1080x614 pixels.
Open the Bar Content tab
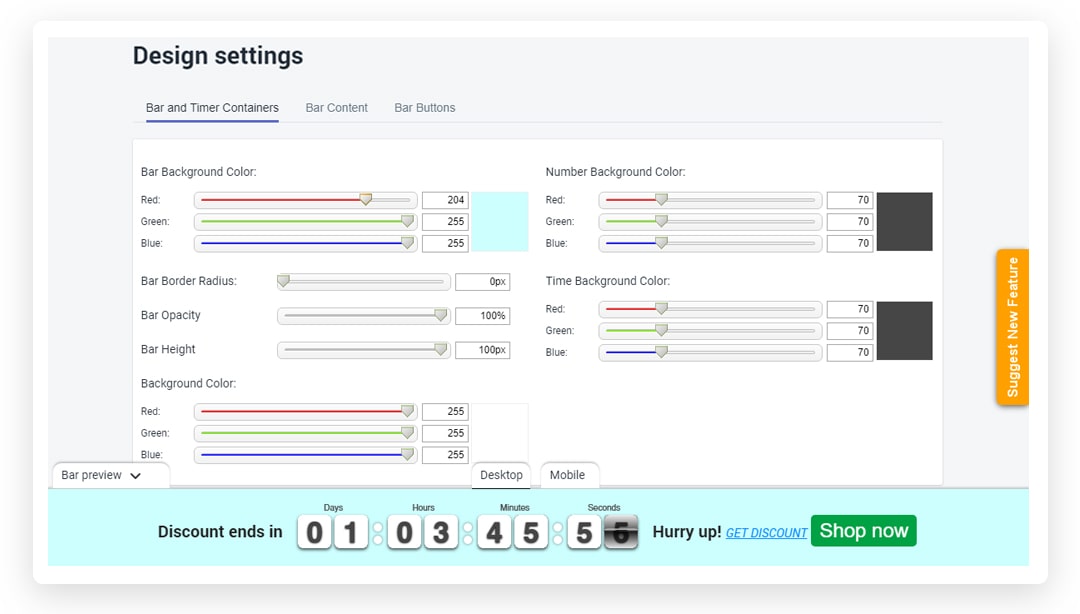tap(337, 108)
